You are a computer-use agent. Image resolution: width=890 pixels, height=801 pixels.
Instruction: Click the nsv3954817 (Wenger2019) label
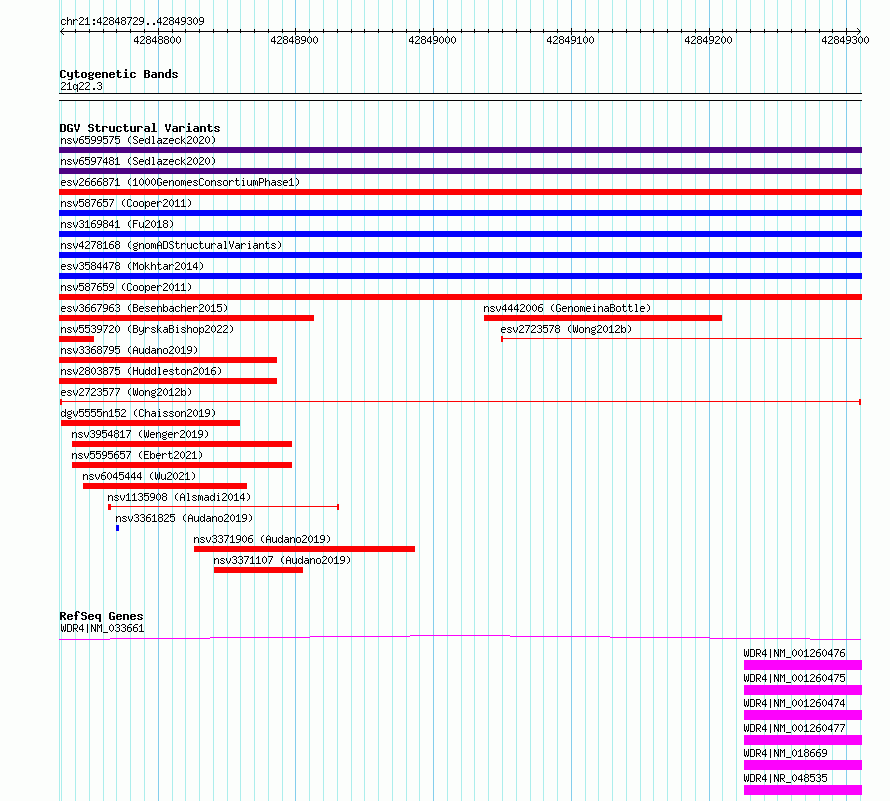click(140, 434)
